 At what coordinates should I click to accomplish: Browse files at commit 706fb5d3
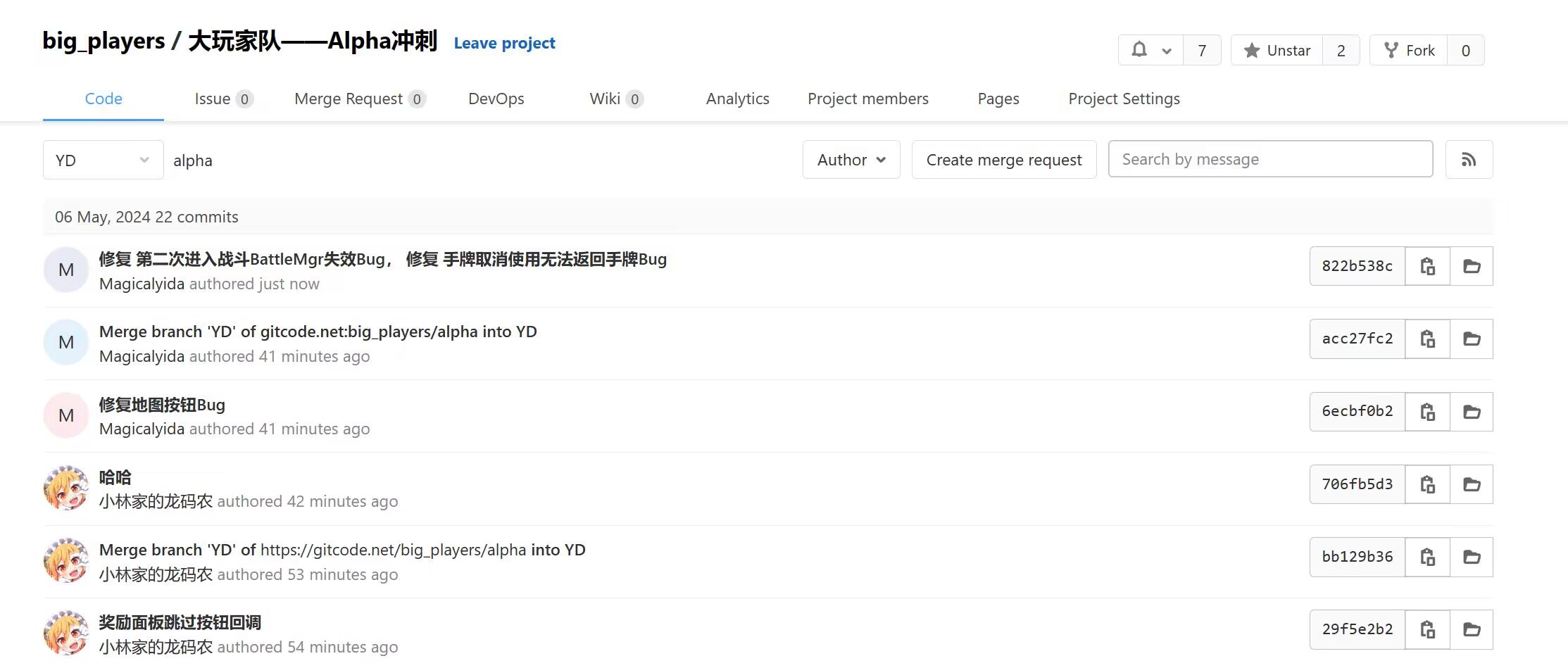pos(1472,484)
